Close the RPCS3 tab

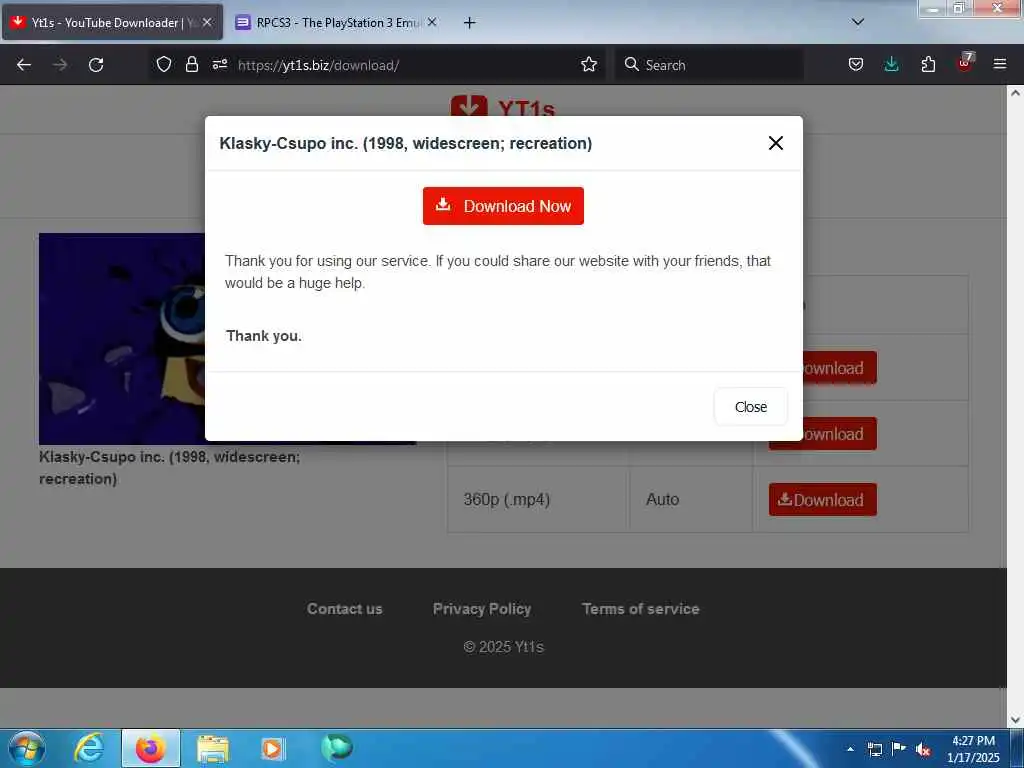click(x=432, y=22)
